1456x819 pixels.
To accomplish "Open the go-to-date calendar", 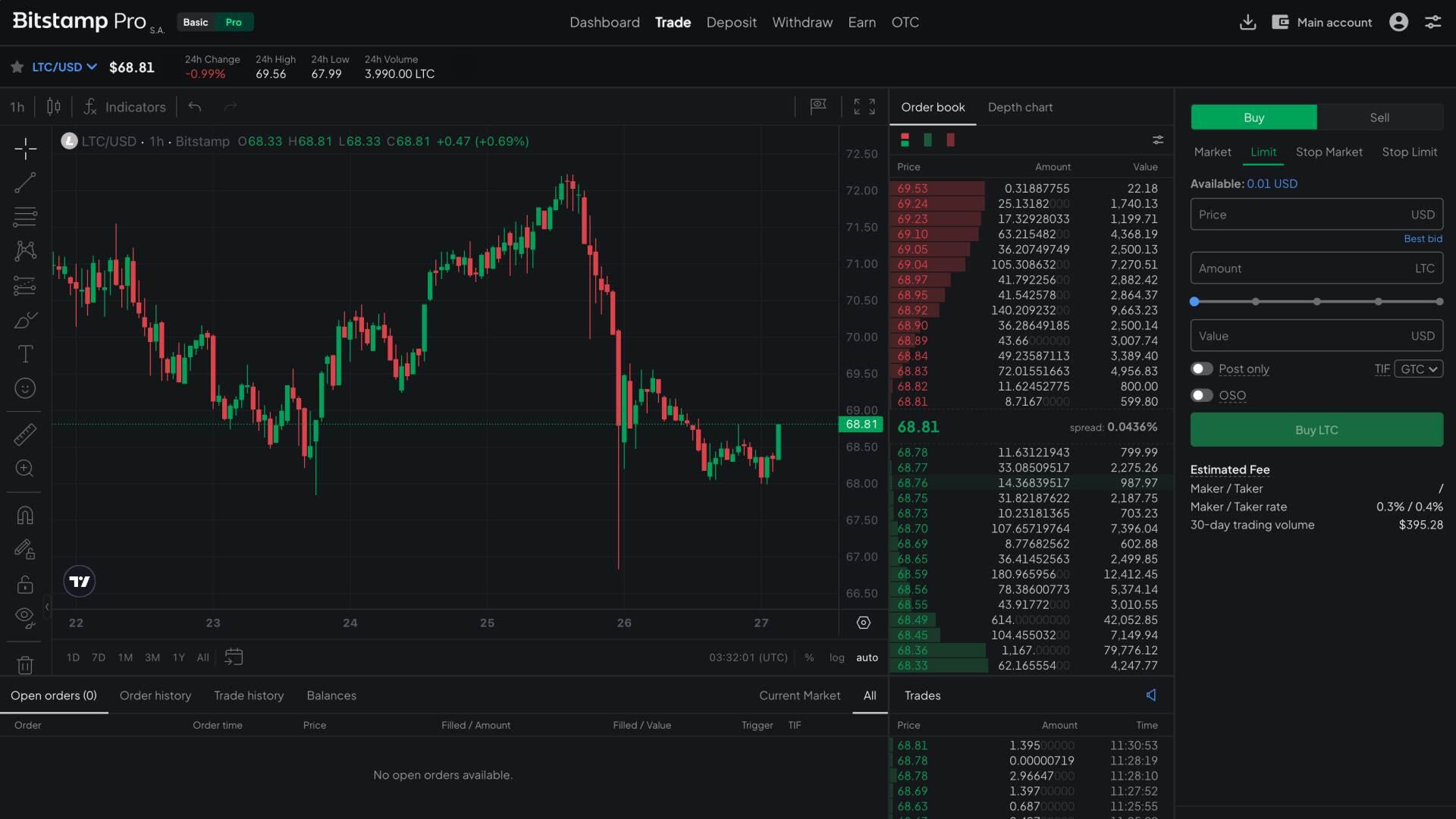I will coord(234,657).
